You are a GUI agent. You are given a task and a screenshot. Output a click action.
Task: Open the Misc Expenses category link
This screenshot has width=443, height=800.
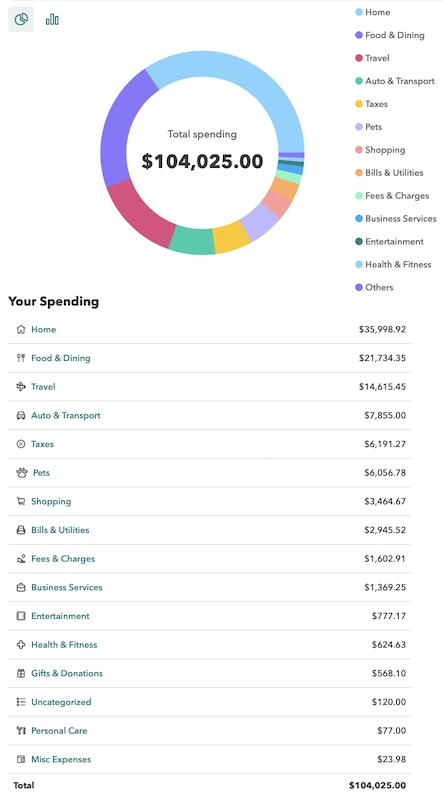[61, 759]
